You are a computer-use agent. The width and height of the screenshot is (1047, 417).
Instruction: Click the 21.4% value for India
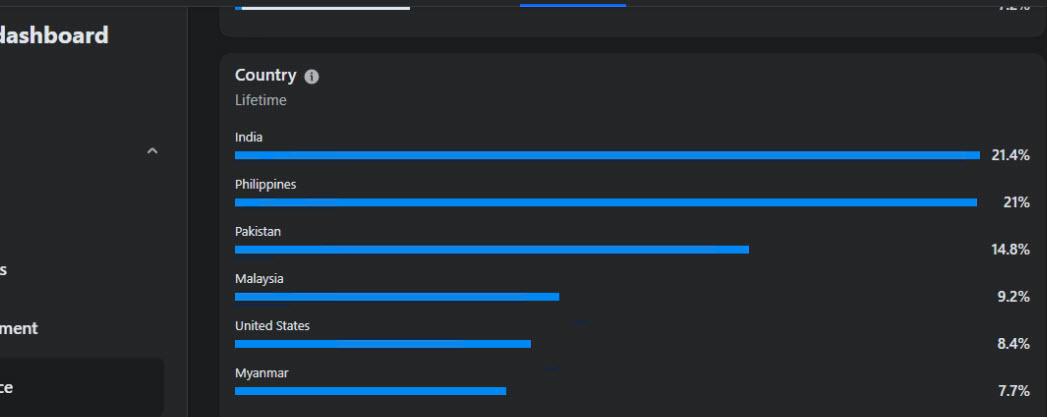pyautogui.click(x=1010, y=155)
